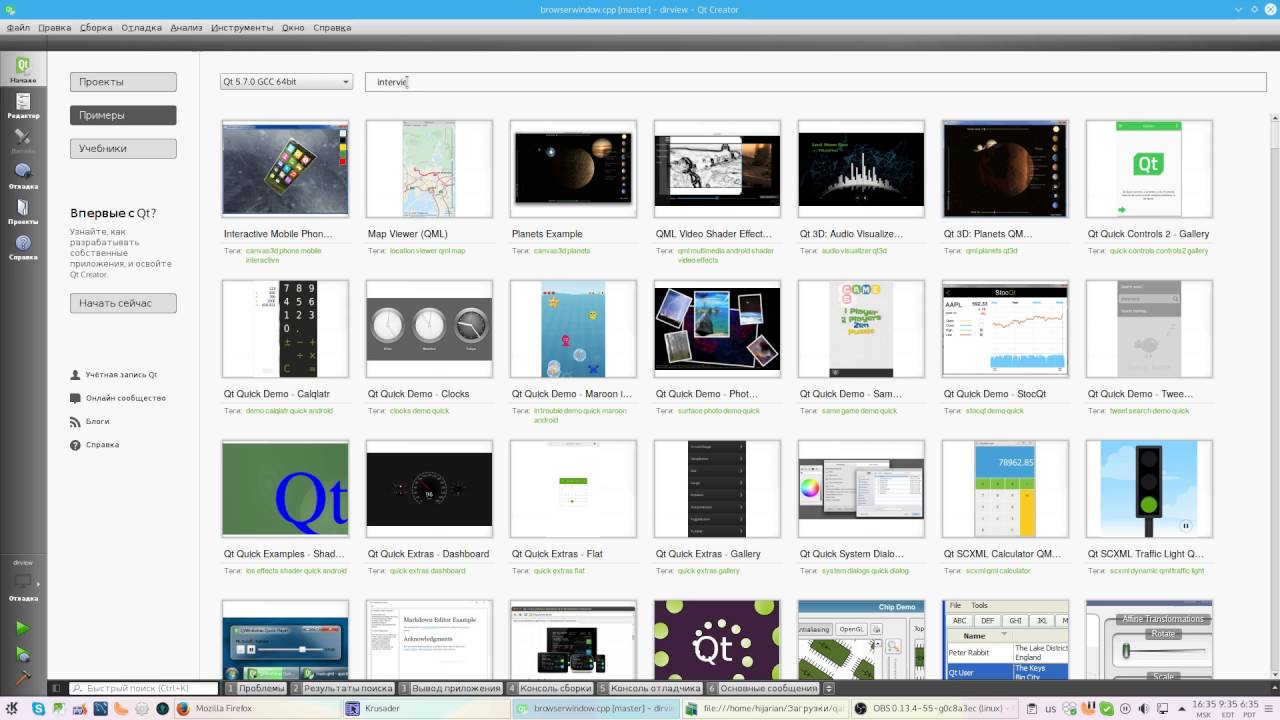Open the Начало welcome mode

coord(23,68)
